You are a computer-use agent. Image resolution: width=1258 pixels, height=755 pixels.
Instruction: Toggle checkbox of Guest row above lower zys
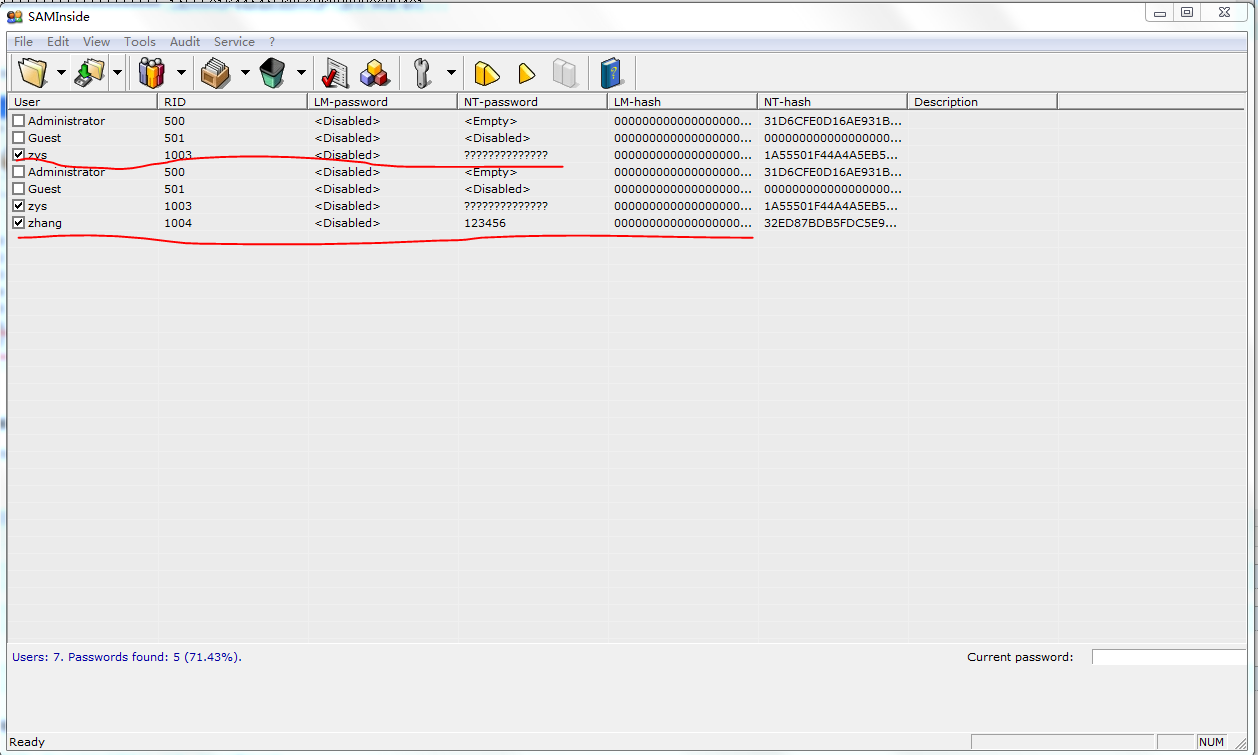coord(18,189)
